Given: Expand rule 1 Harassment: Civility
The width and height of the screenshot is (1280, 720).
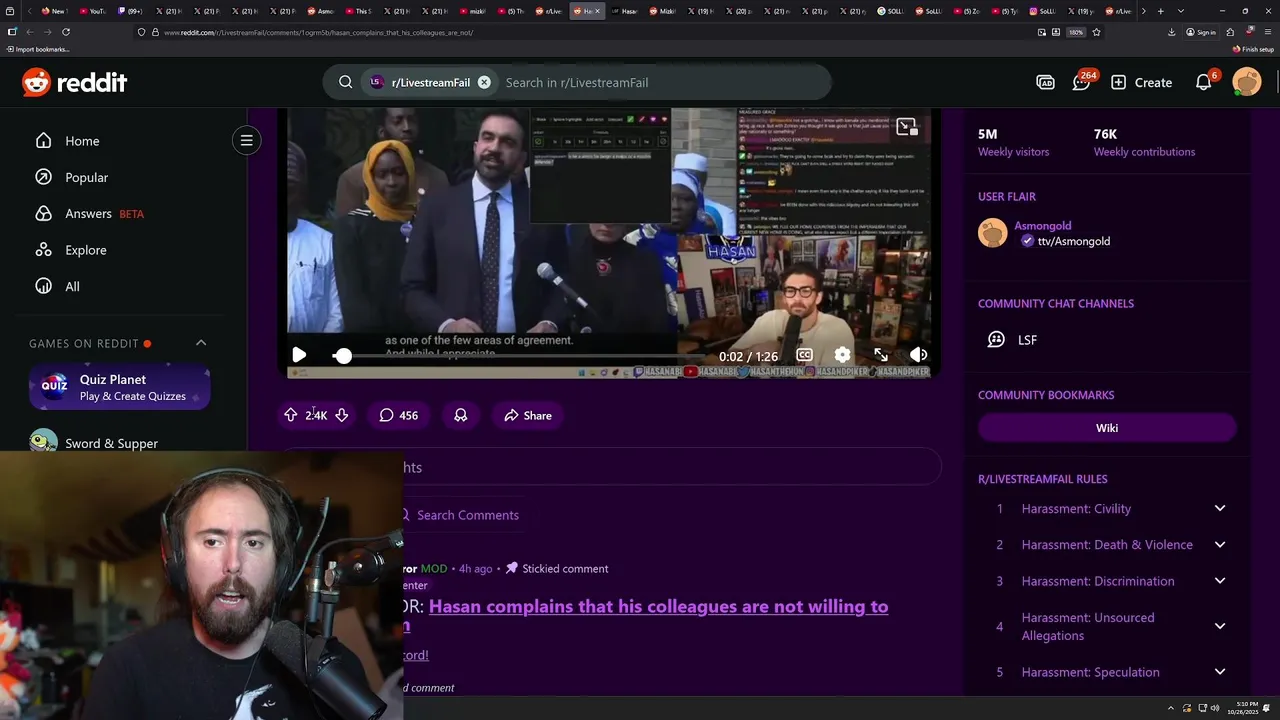Looking at the screenshot, I should click(x=1107, y=509).
